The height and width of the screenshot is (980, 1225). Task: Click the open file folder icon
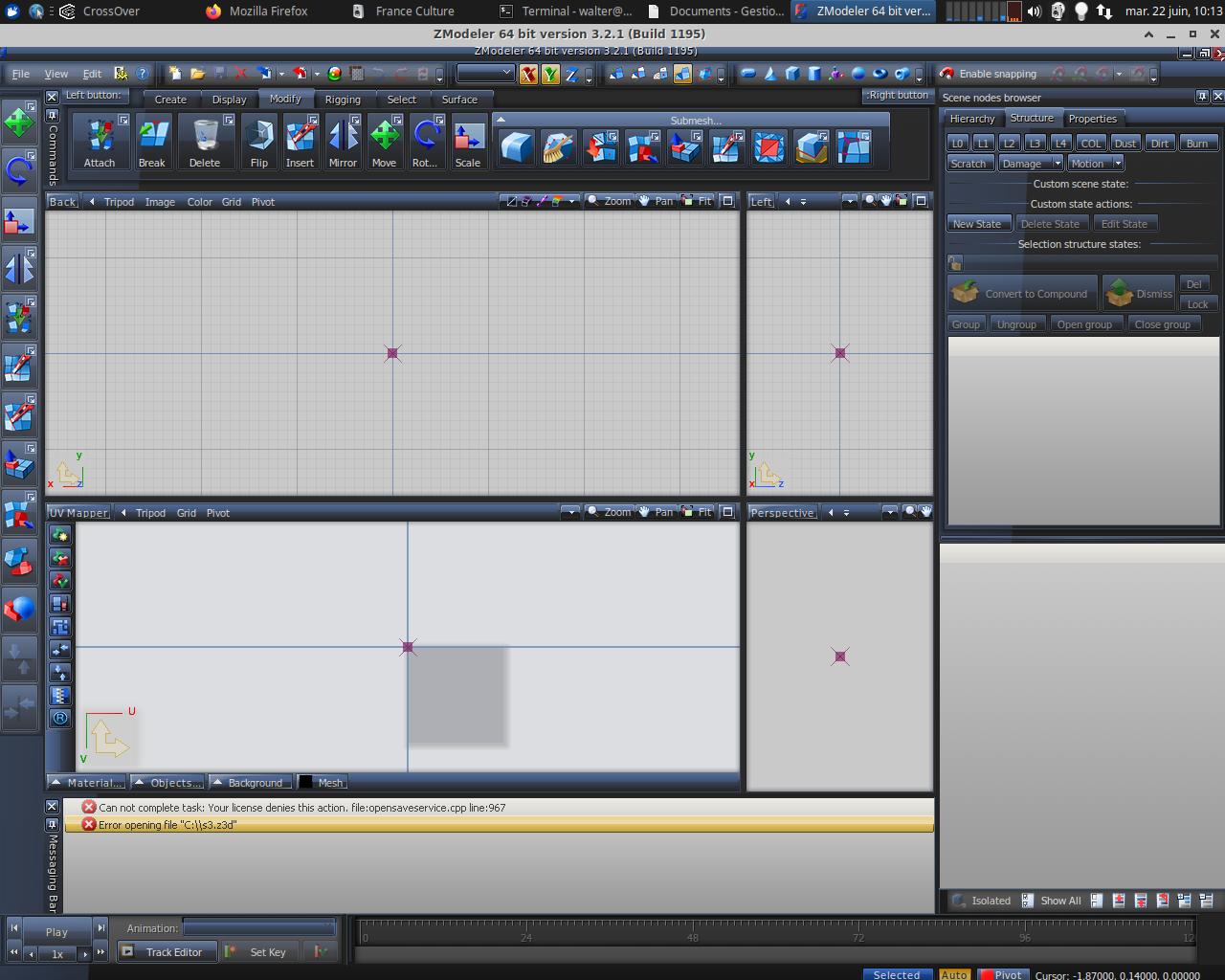click(x=197, y=74)
